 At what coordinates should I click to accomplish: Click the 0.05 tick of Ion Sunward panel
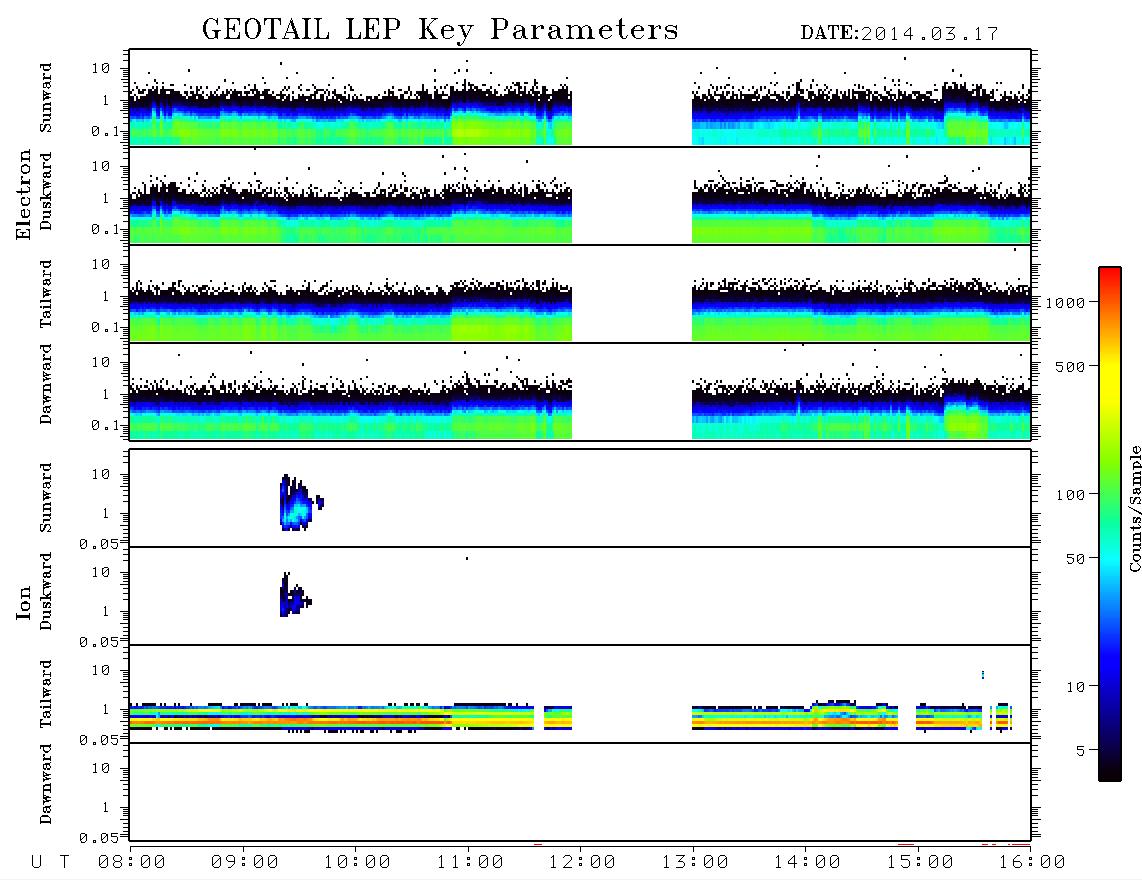tap(99, 544)
